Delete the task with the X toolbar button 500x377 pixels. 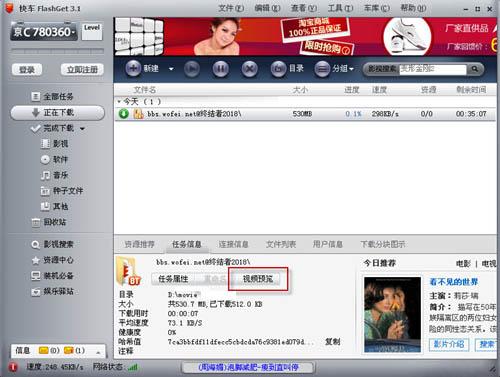[249, 69]
